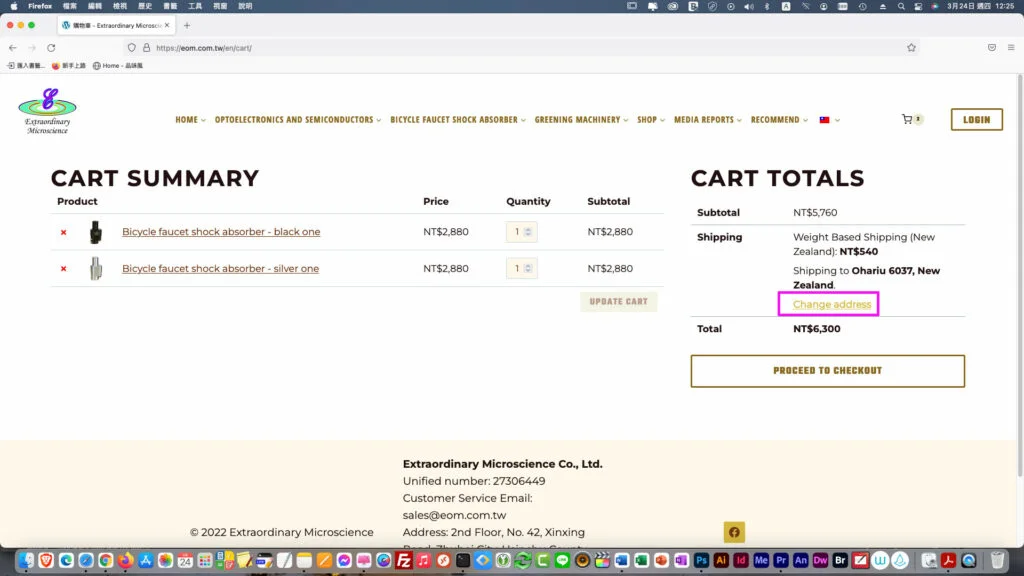The image size is (1024, 576).
Task: Open the shopping cart icon in header
Action: click(x=908, y=119)
